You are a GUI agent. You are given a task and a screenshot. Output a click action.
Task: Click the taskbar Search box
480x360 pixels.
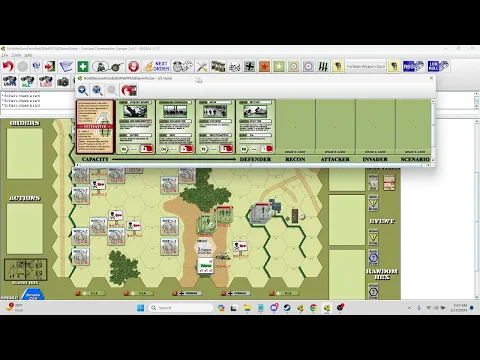tap(181, 308)
